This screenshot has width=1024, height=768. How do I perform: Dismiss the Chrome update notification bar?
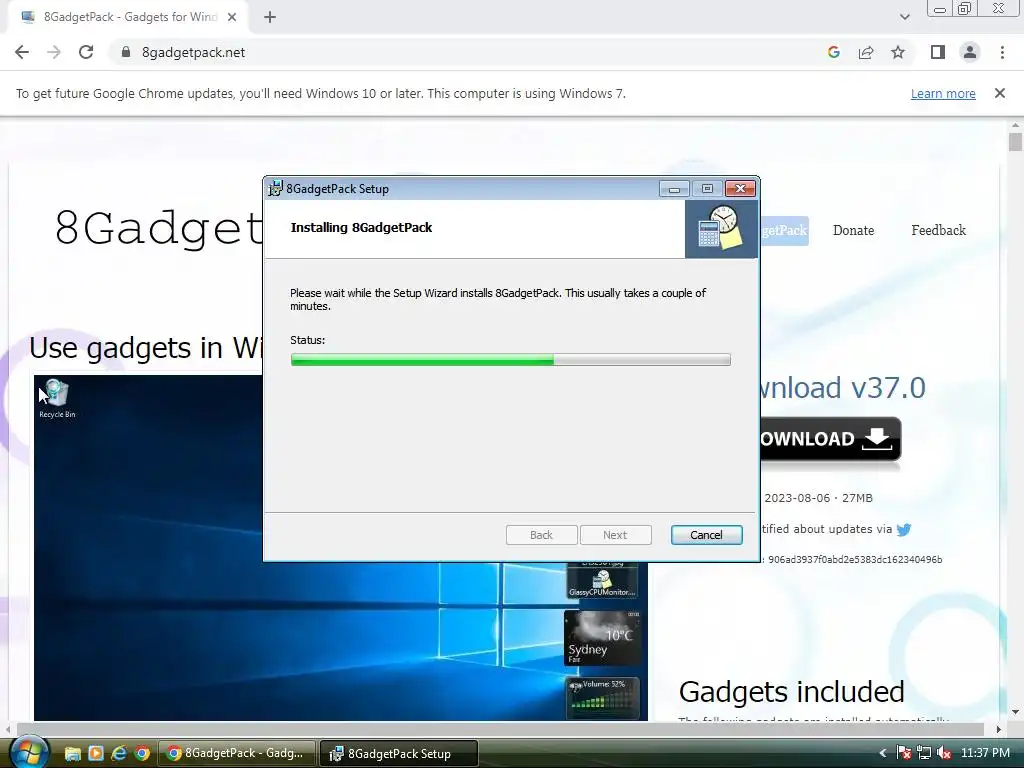1000,93
